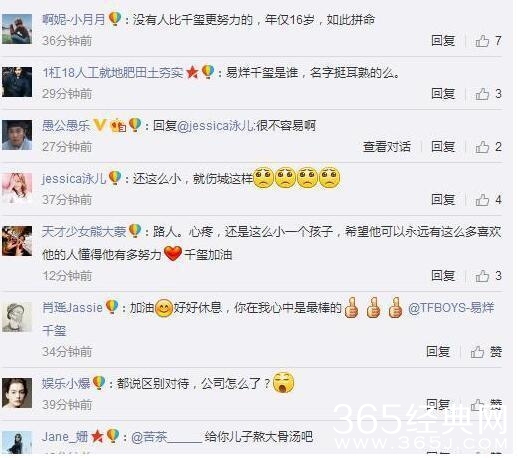Open 查看对话 on 愚公愚乐's comment
Viewport: 518px width, 458px height.
387,147
